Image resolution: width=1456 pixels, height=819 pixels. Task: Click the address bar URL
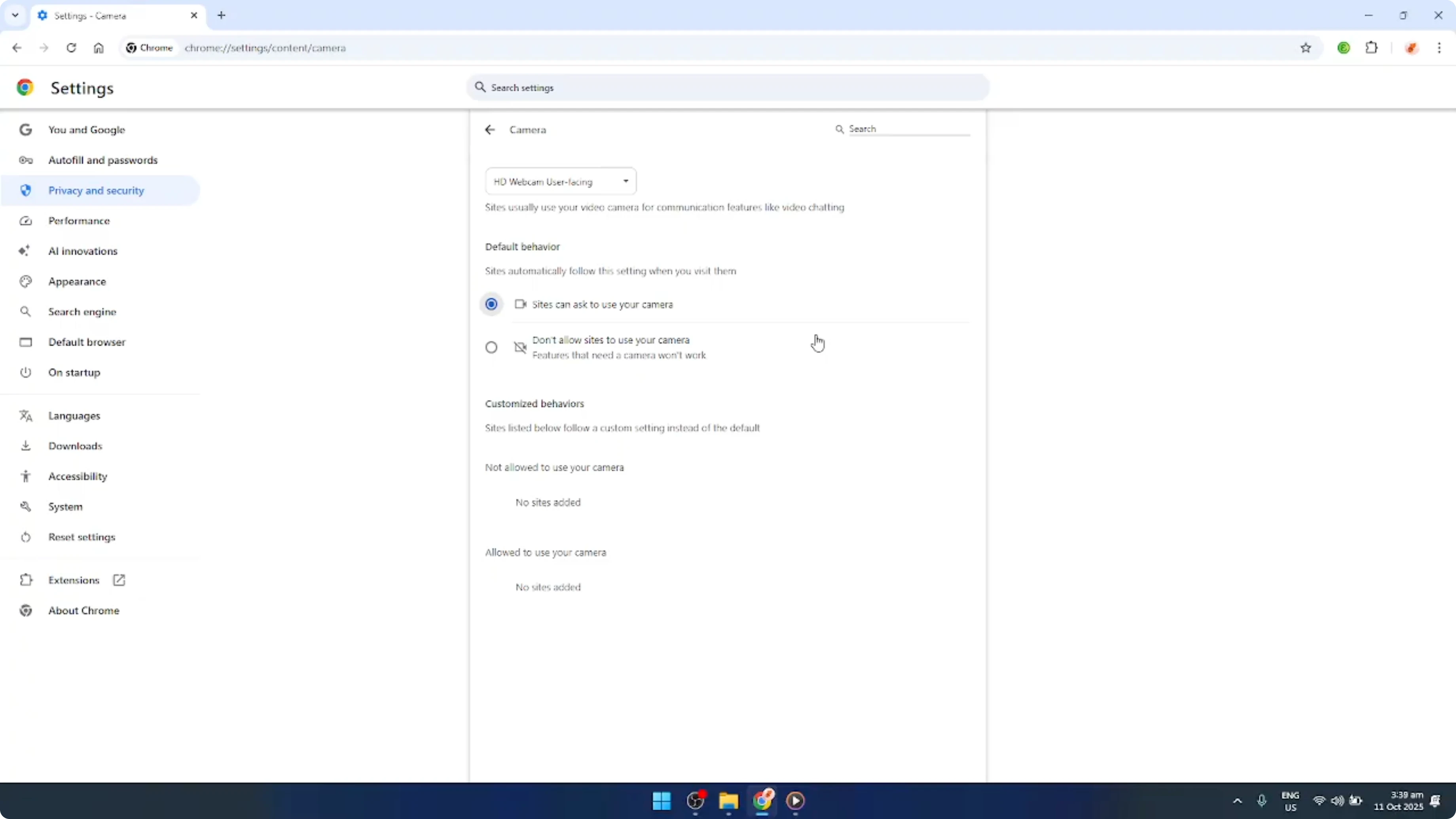pyautogui.click(x=265, y=48)
